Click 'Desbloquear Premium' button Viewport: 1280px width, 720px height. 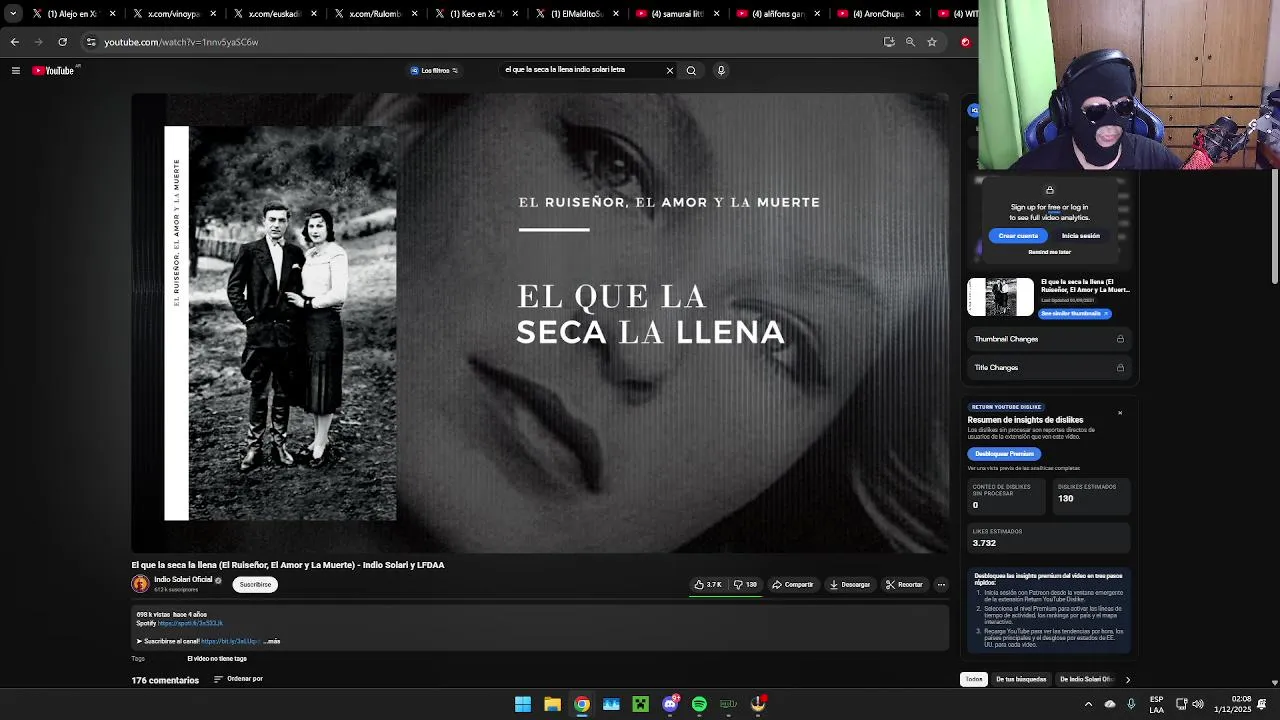tap(1004, 454)
